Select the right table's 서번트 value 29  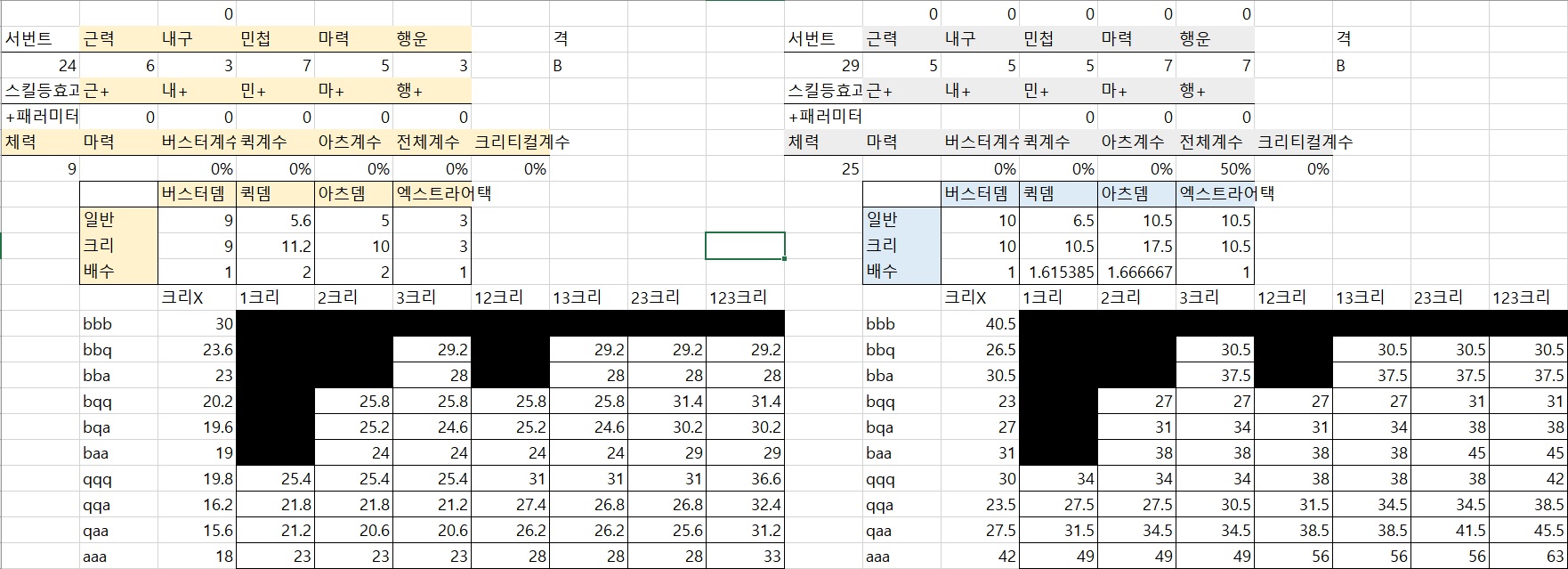point(823,65)
